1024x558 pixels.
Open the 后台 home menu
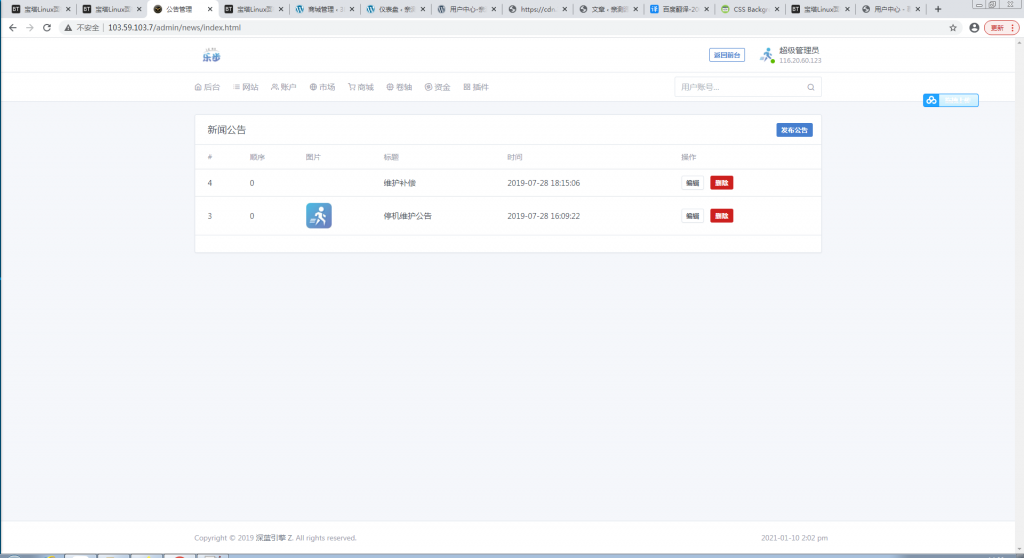click(x=207, y=87)
